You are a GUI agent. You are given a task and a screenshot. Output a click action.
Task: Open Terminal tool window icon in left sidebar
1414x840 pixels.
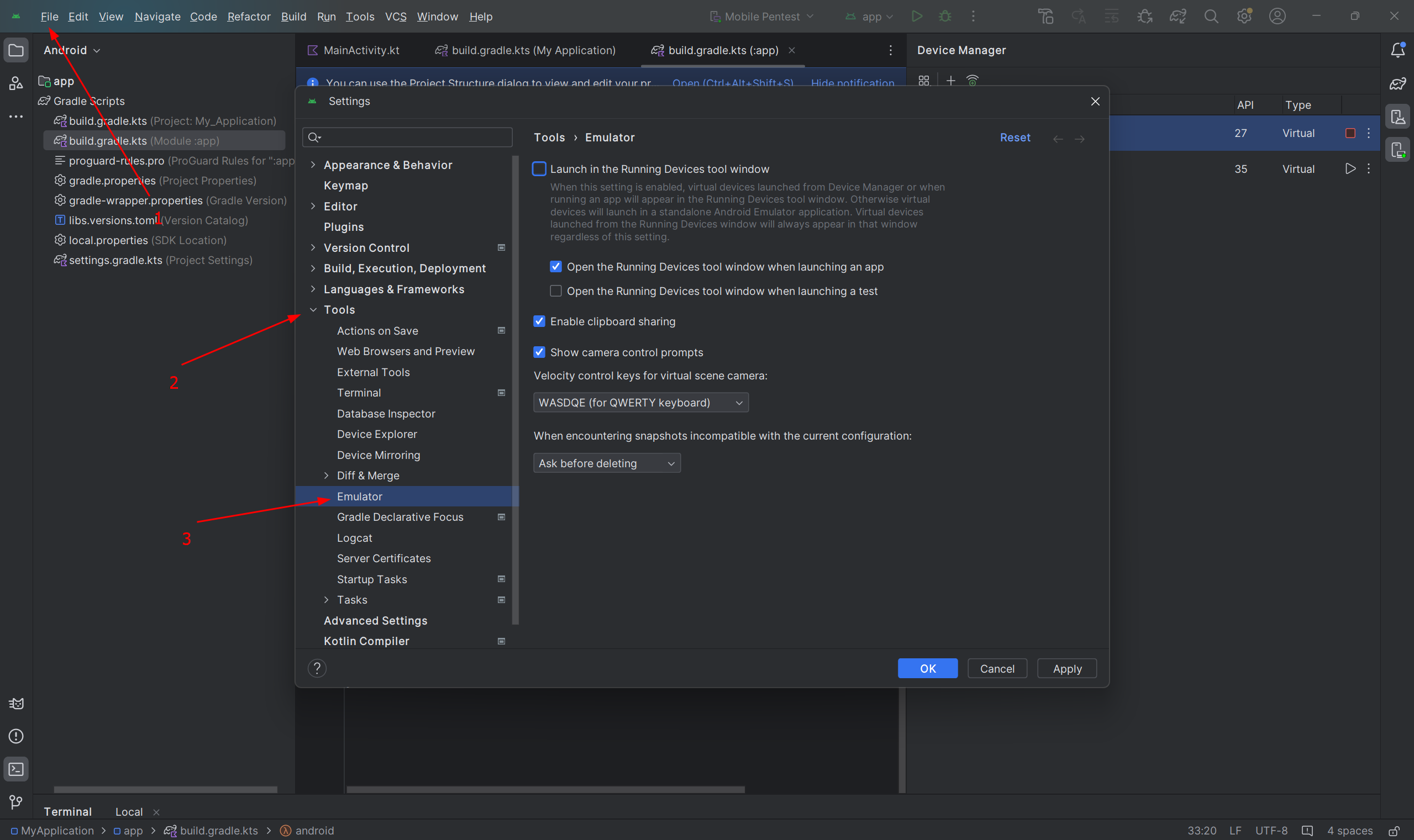pyautogui.click(x=16, y=769)
